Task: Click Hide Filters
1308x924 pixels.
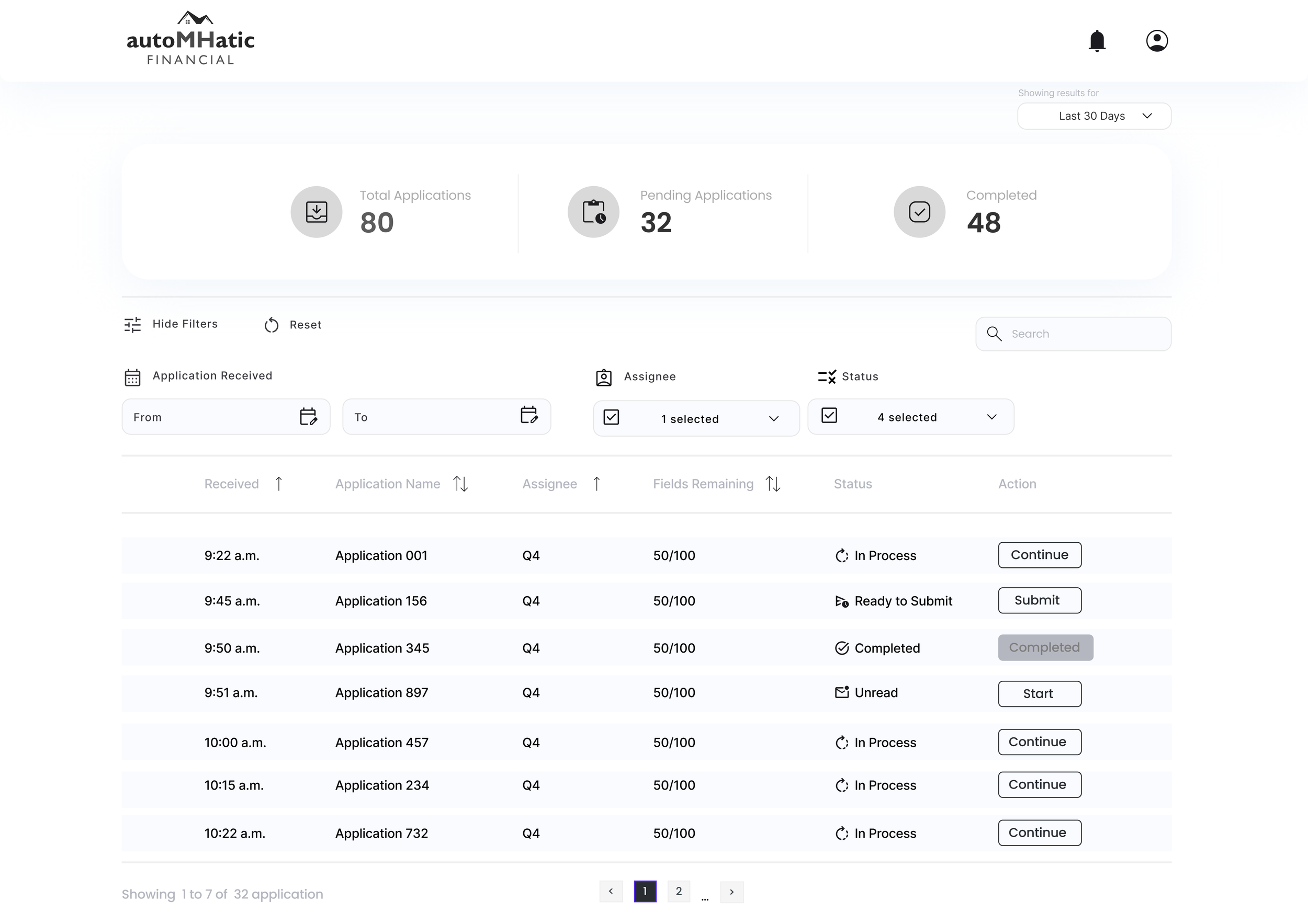Action: [x=185, y=324]
